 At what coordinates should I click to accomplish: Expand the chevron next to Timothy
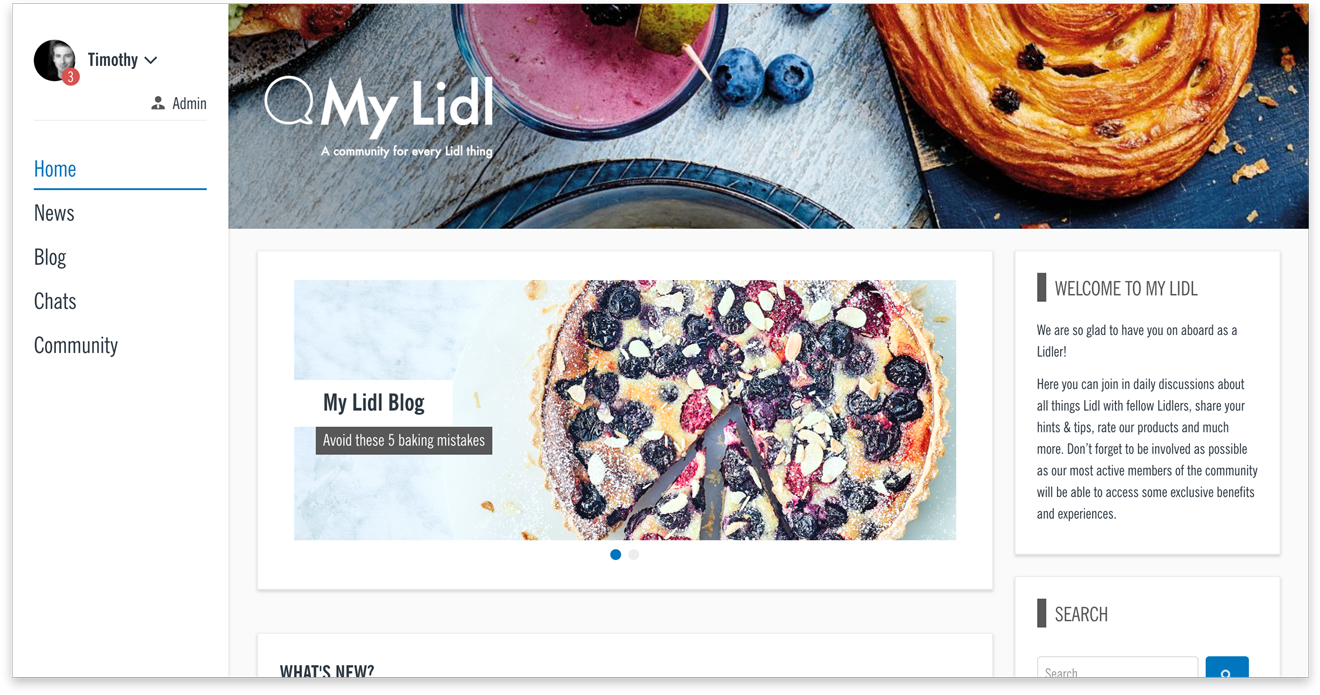[151, 61]
